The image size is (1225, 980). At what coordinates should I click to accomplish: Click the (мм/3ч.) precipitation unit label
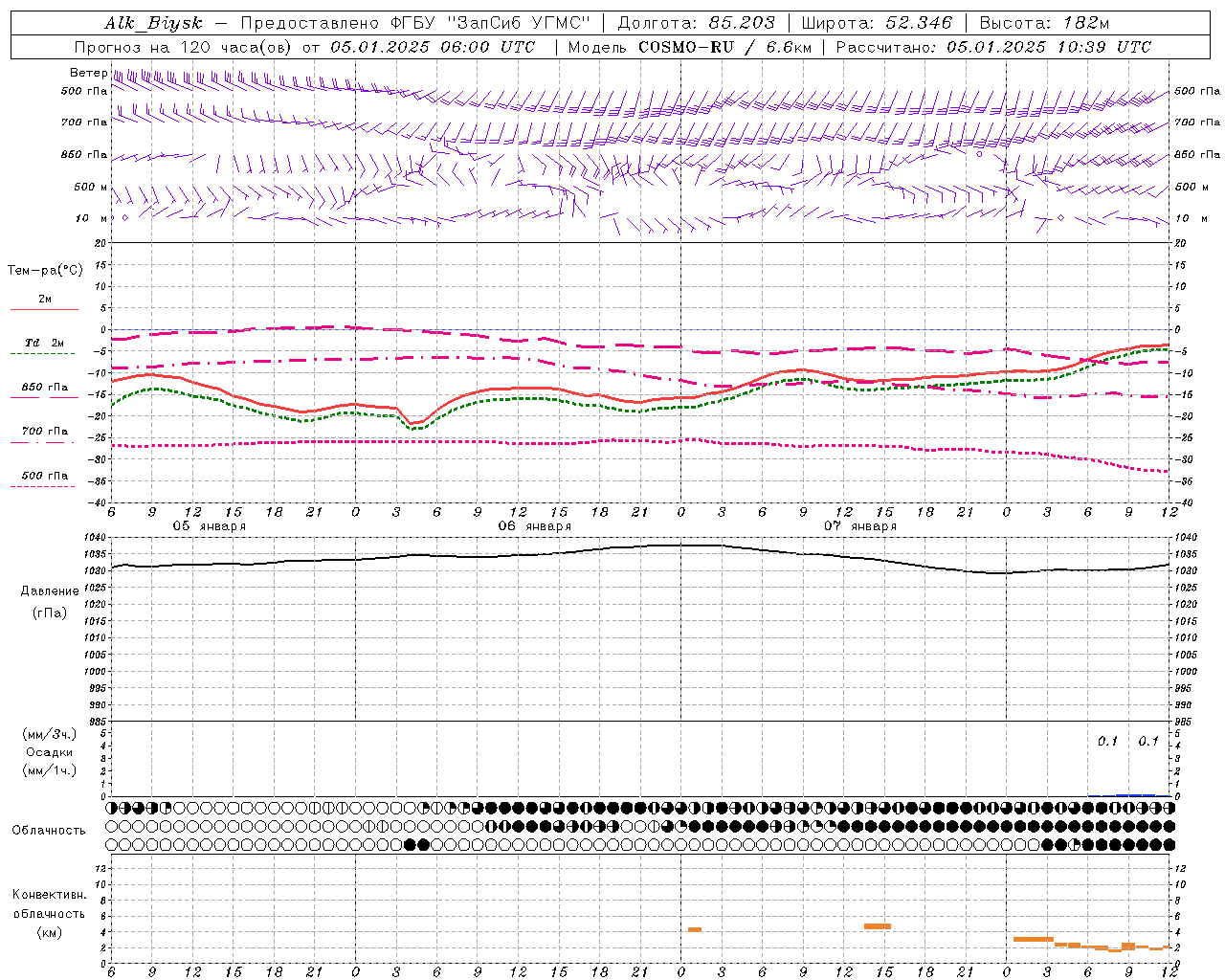pos(50,734)
